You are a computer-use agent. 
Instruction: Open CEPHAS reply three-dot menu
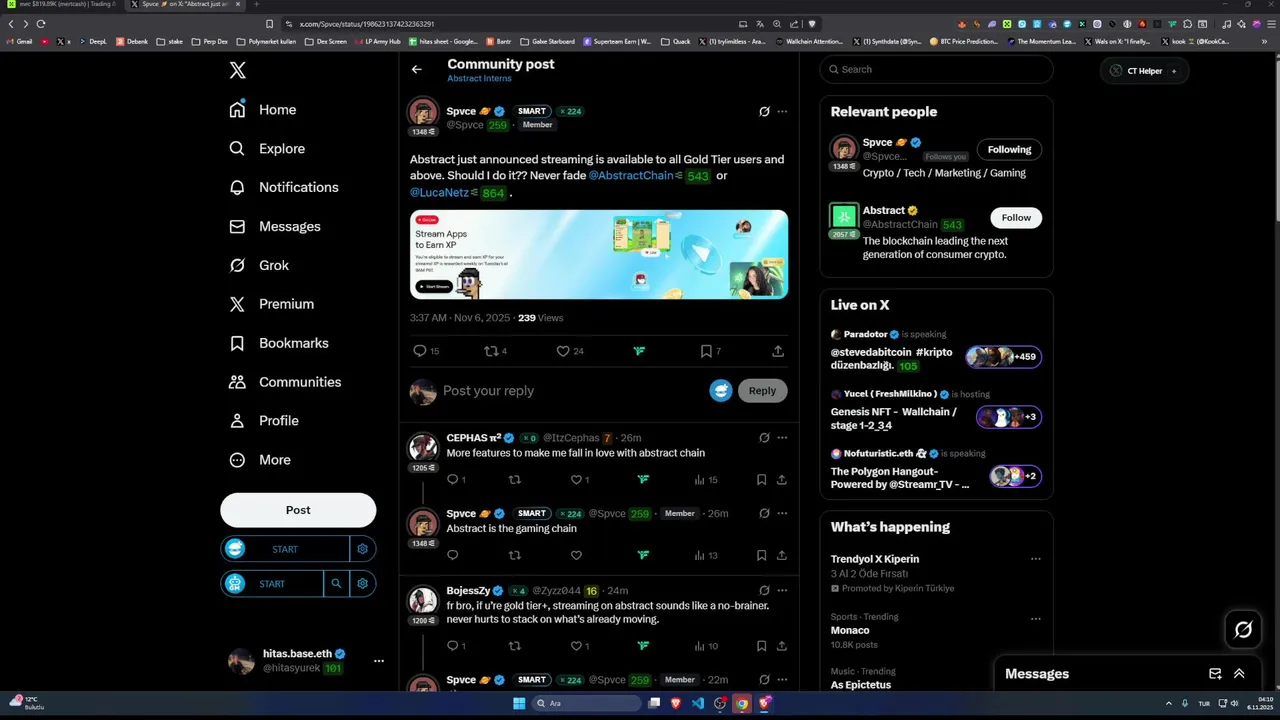point(782,438)
